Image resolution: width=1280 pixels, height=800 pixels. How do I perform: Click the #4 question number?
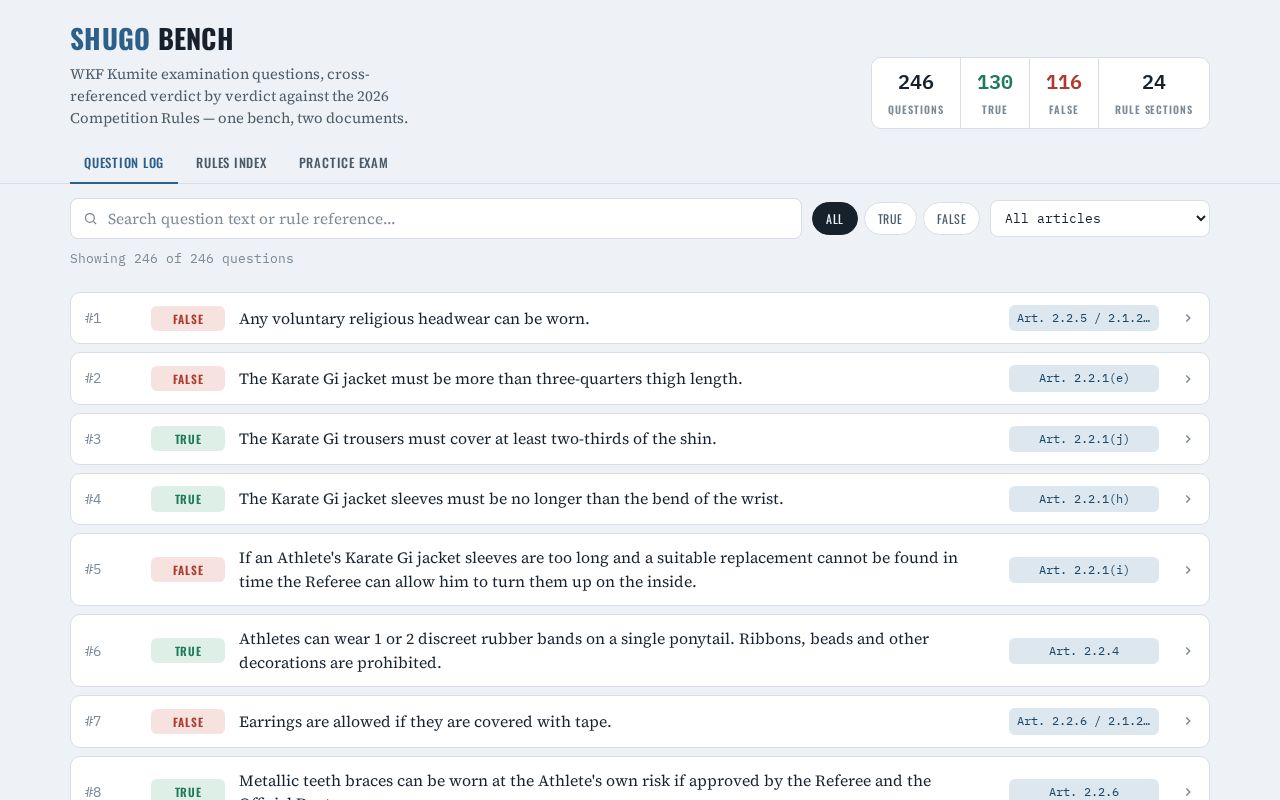(x=93, y=499)
